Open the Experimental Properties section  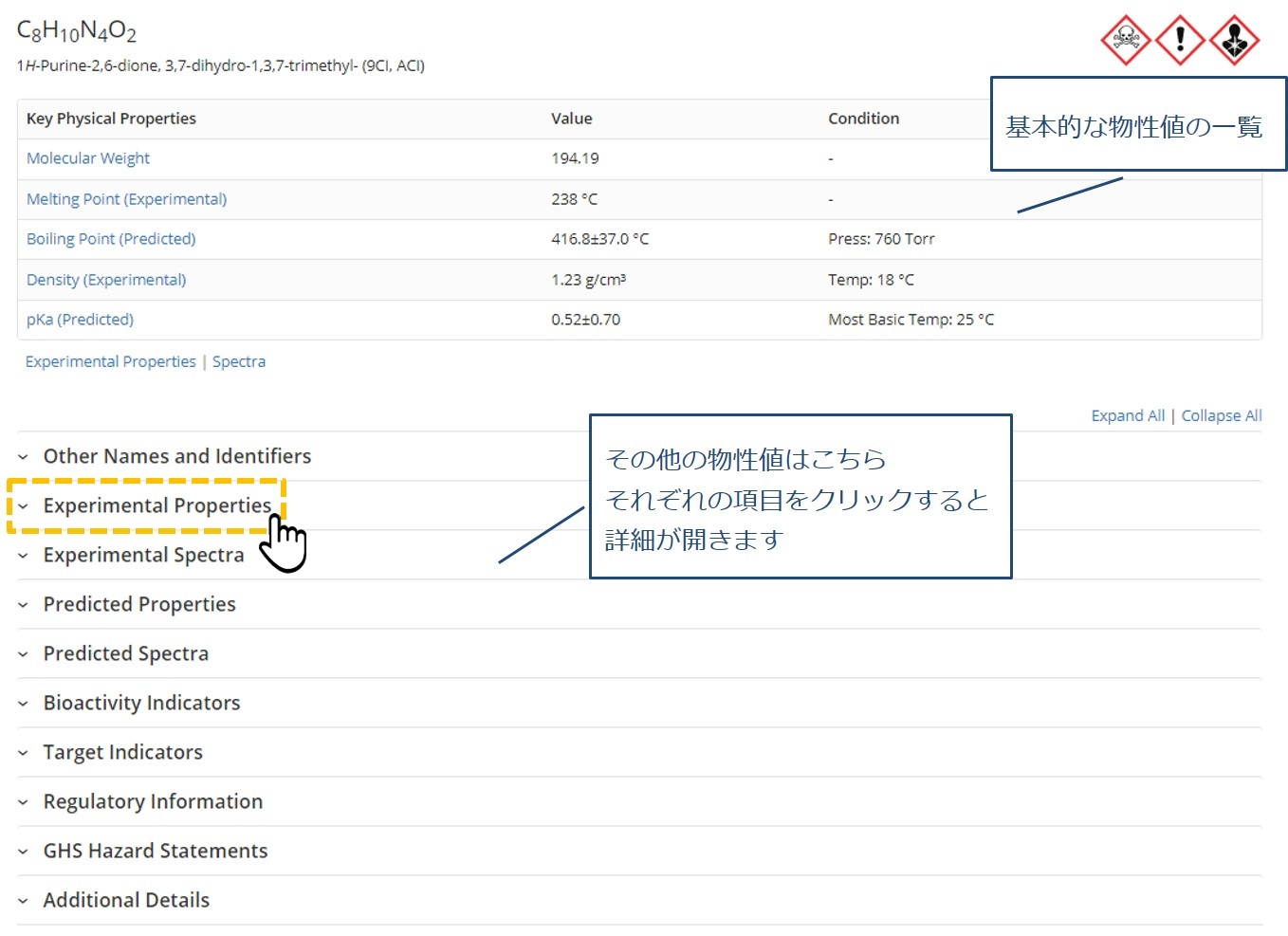click(x=156, y=505)
